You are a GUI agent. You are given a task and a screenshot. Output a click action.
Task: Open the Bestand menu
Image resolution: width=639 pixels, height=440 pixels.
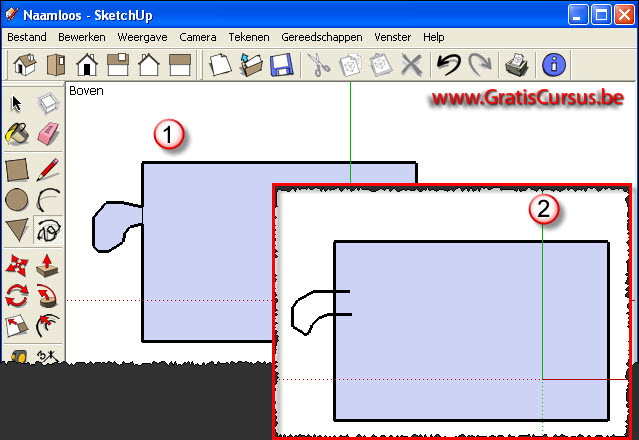pyautogui.click(x=27, y=37)
